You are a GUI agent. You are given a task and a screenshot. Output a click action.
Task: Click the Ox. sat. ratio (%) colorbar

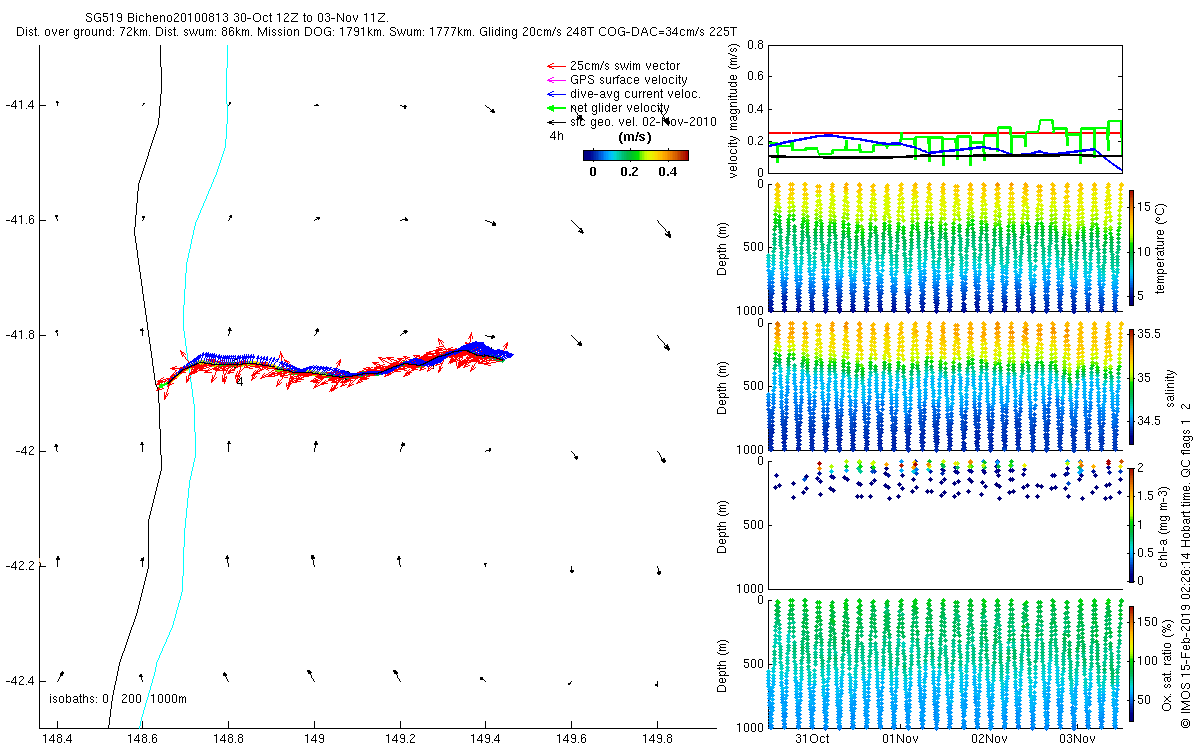coord(1133,662)
